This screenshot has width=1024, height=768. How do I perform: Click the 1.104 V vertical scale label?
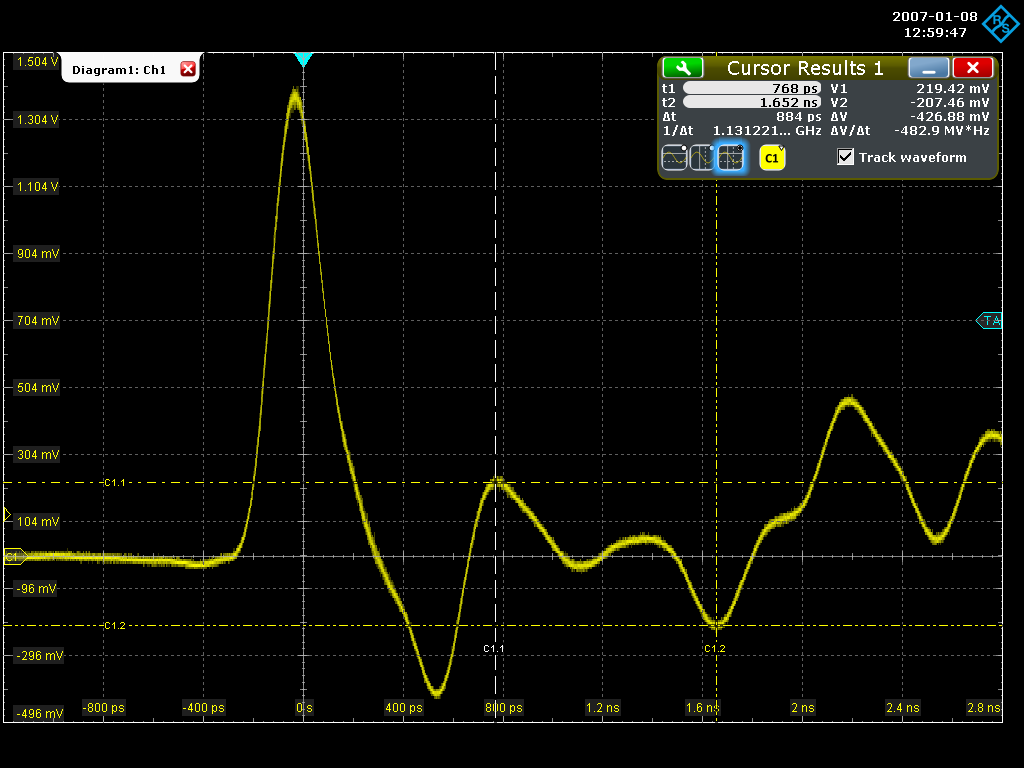click(x=37, y=187)
